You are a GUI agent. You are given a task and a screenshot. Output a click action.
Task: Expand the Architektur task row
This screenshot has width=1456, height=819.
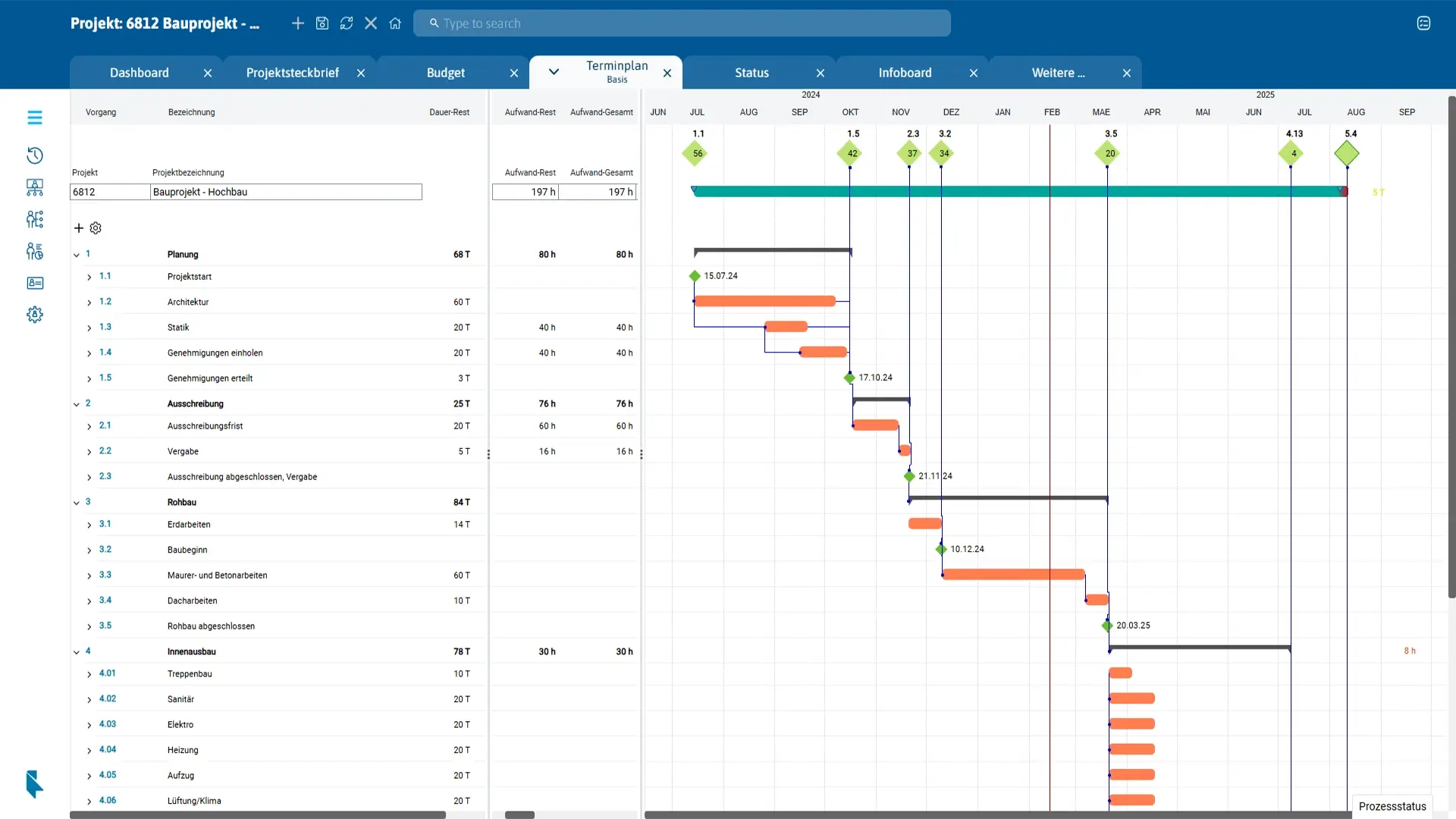[90, 301]
